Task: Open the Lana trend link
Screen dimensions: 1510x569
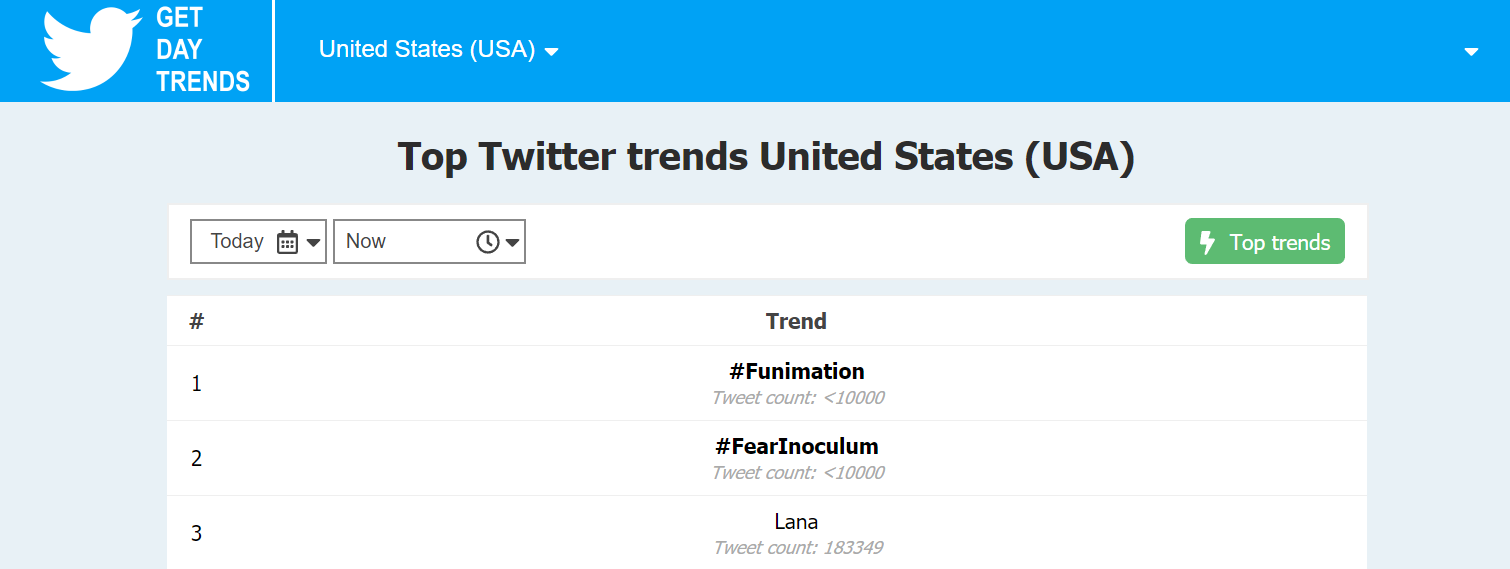Action: pos(796,521)
